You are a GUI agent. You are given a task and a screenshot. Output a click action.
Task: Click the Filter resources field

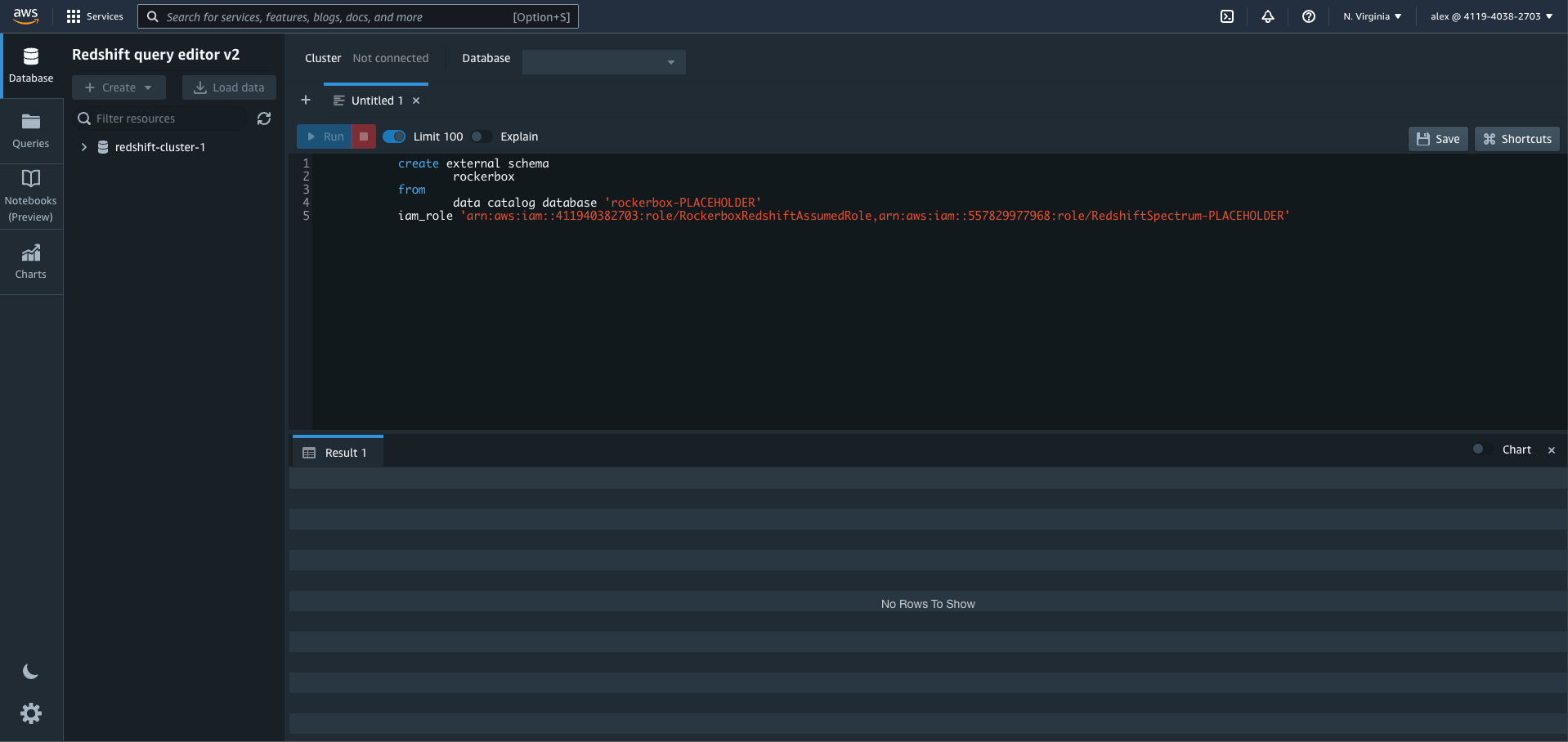tap(160, 118)
